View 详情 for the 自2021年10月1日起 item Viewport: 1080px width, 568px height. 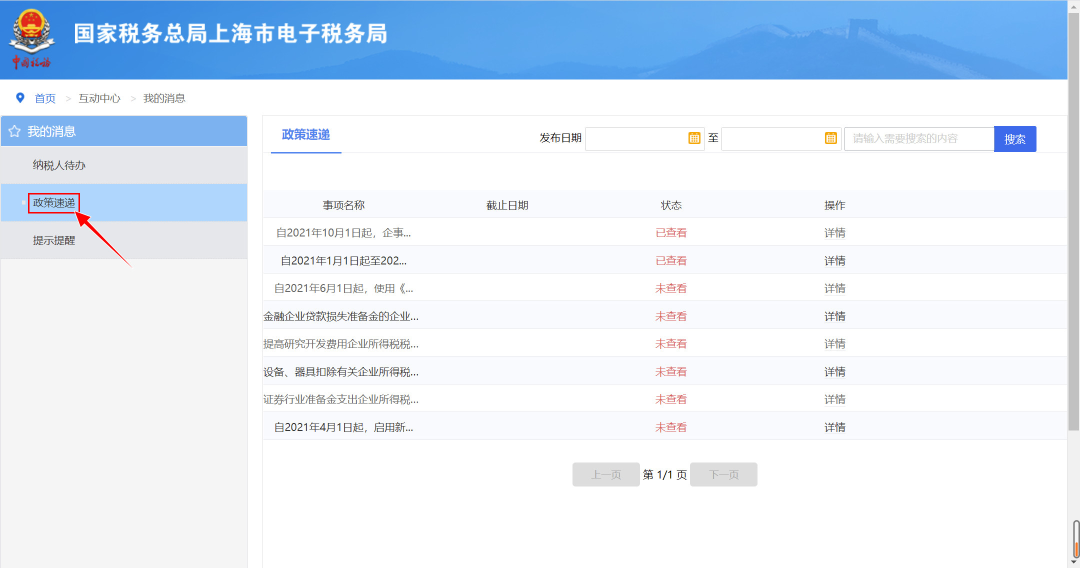pyautogui.click(x=834, y=233)
